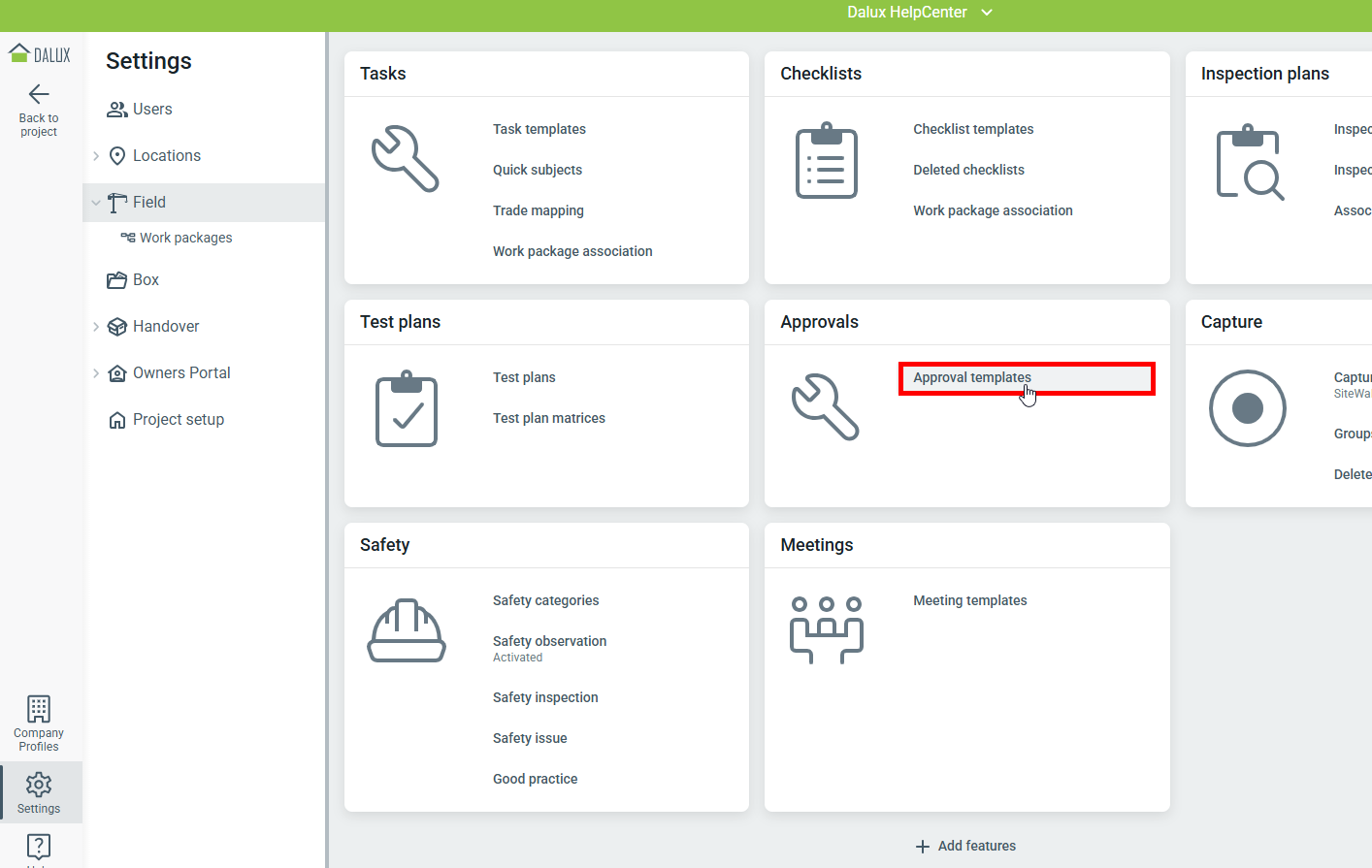The width and height of the screenshot is (1372, 868).
Task: Click the Tasks wrench icon
Action: tap(406, 159)
